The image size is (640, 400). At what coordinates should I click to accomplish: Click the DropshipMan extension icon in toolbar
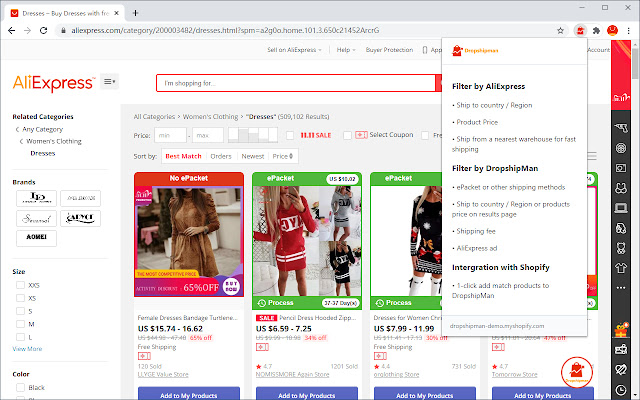(x=580, y=31)
